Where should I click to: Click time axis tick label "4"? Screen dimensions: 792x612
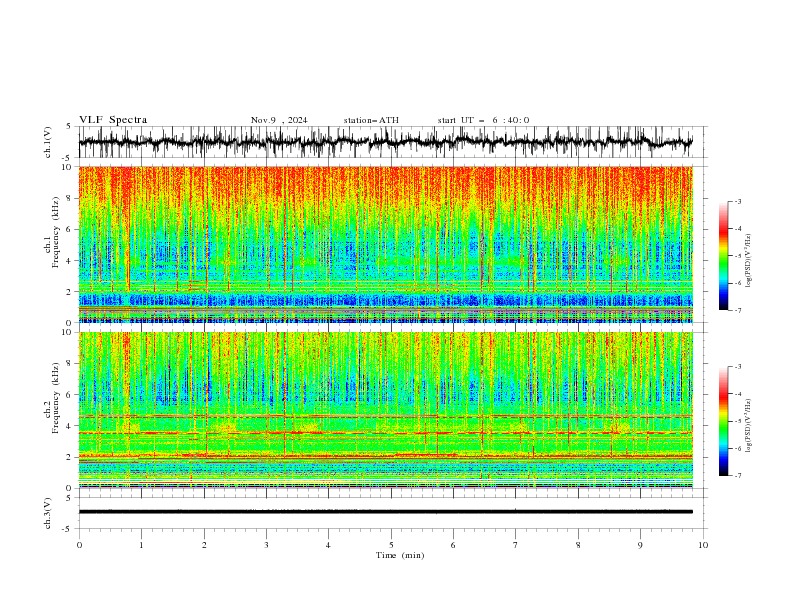click(328, 545)
